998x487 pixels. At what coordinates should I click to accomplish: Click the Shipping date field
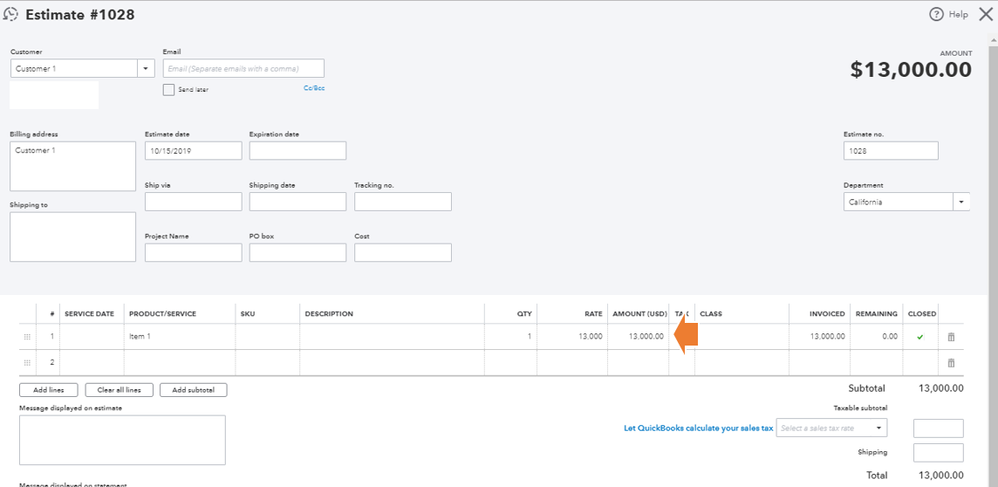tap(298, 202)
